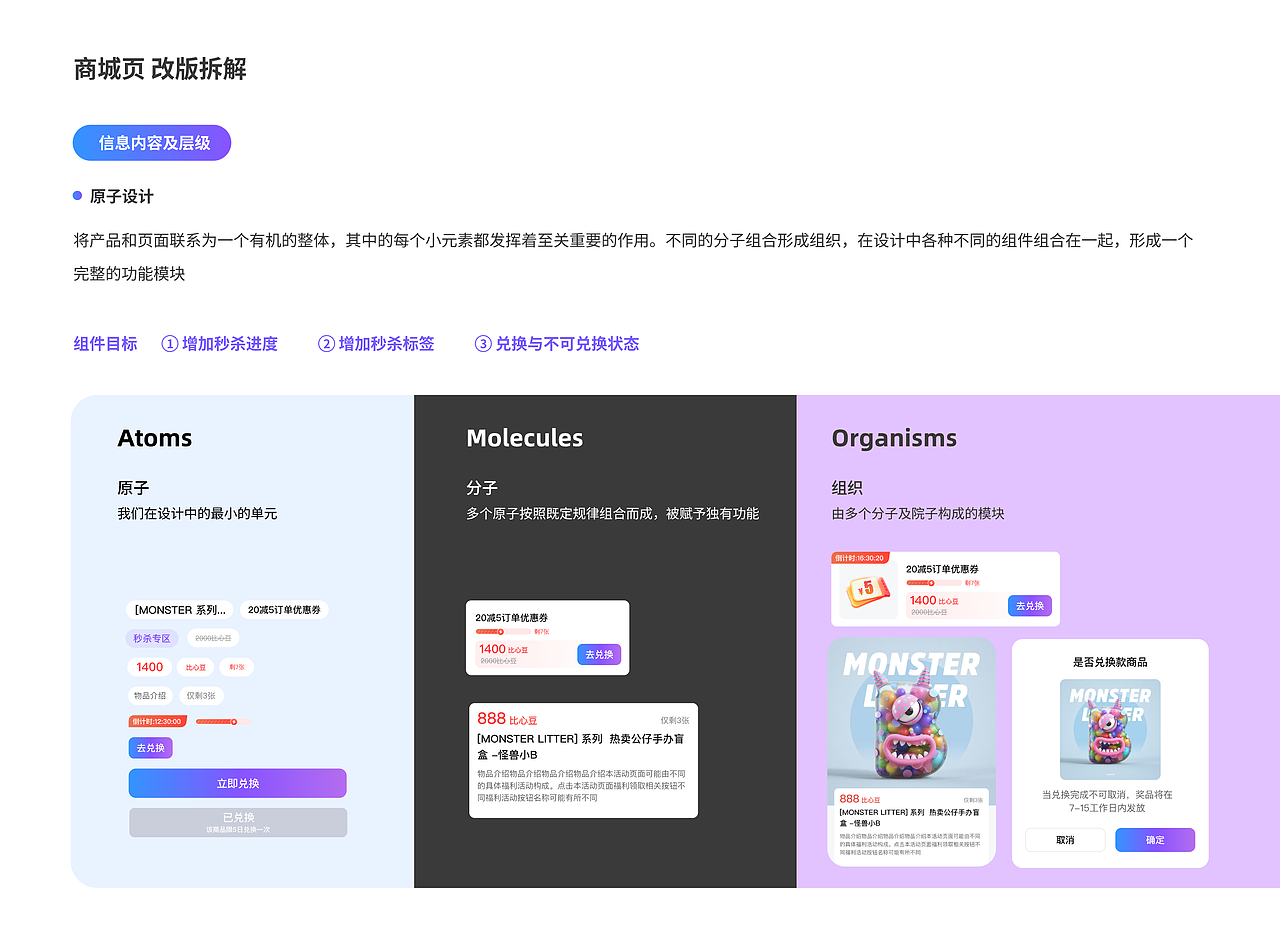Click the ¥5 coupon icon in Organisms
This screenshot has height=932, width=1280.
pos(866,591)
